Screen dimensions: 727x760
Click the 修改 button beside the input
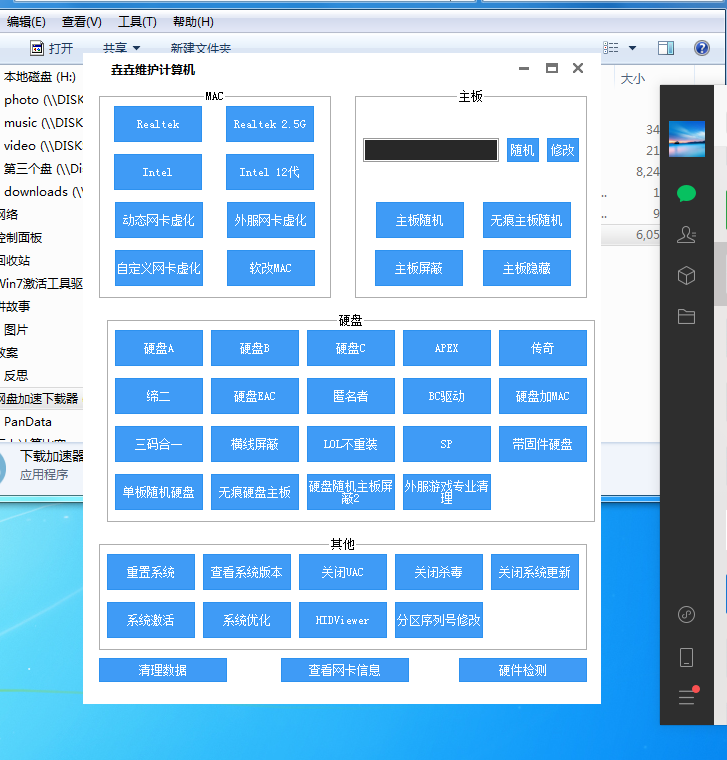(x=563, y=150)
